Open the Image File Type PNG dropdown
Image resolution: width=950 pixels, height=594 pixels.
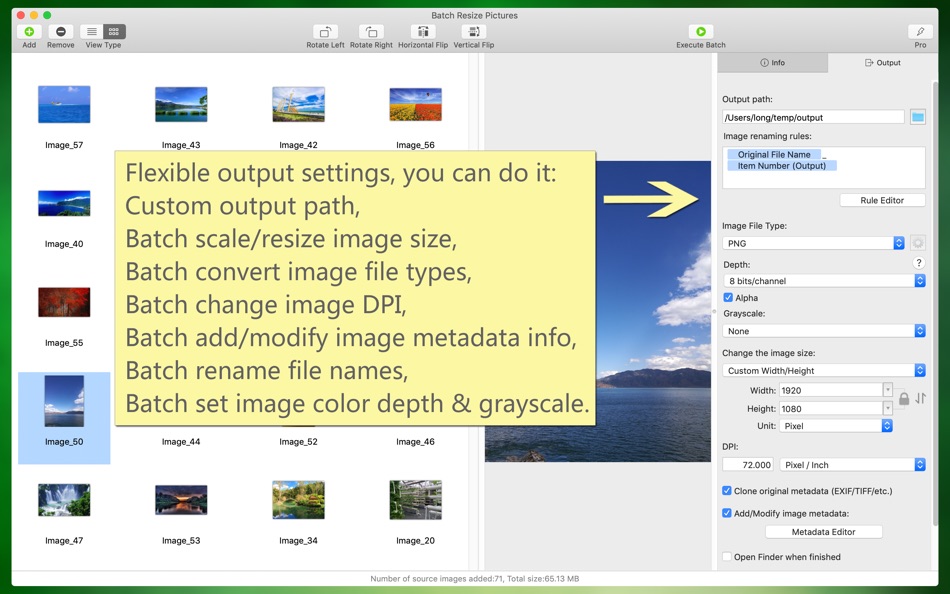point(814,243)
